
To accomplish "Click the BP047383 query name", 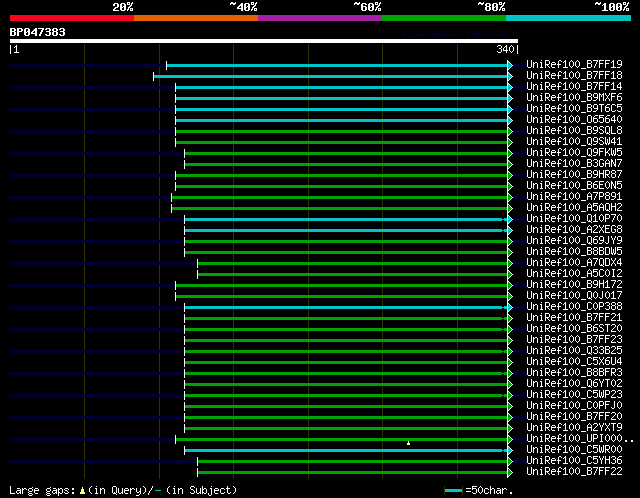I will click(x=38, y=32).
